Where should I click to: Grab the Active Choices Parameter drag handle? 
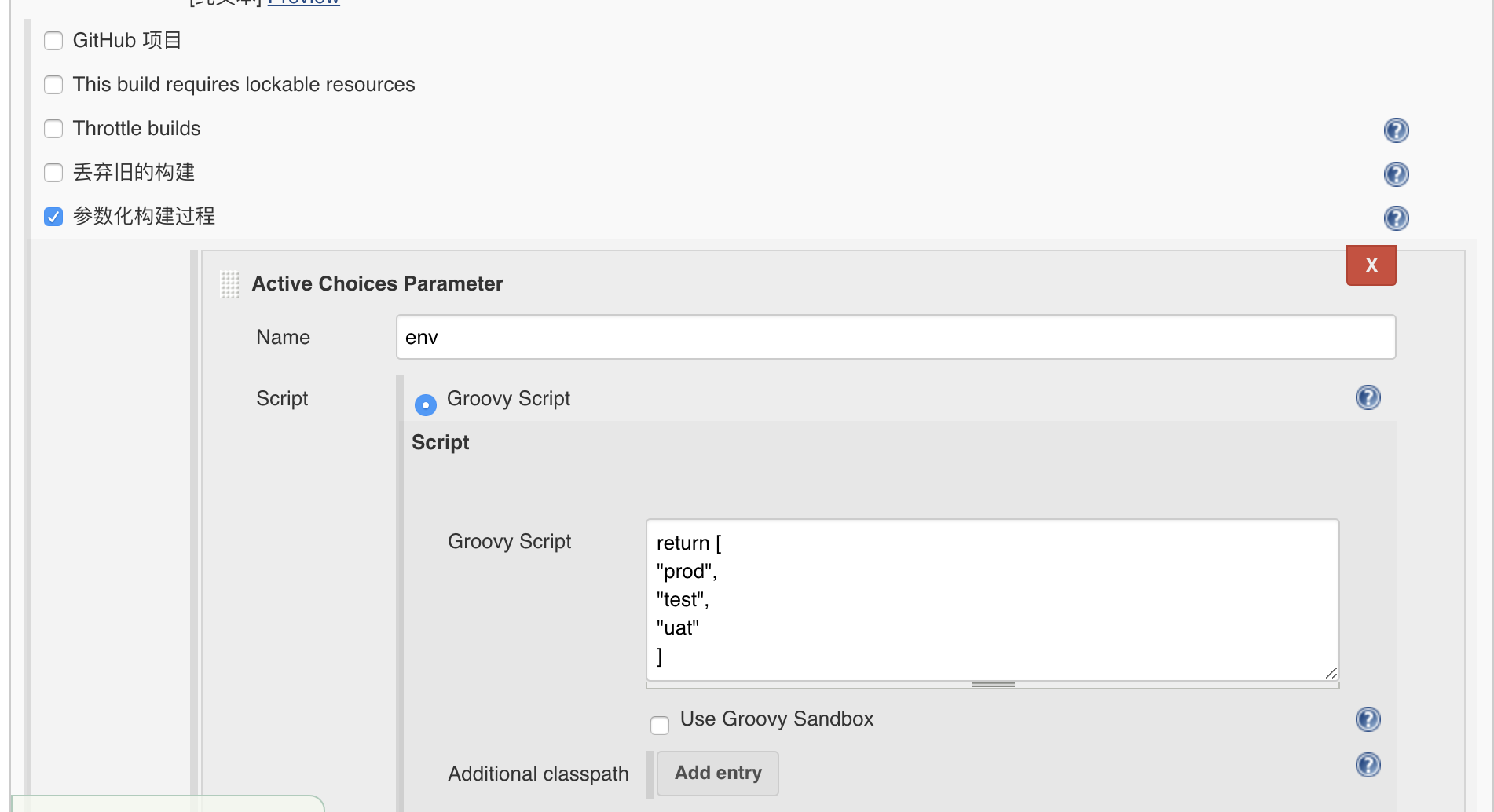pos(230,284)
